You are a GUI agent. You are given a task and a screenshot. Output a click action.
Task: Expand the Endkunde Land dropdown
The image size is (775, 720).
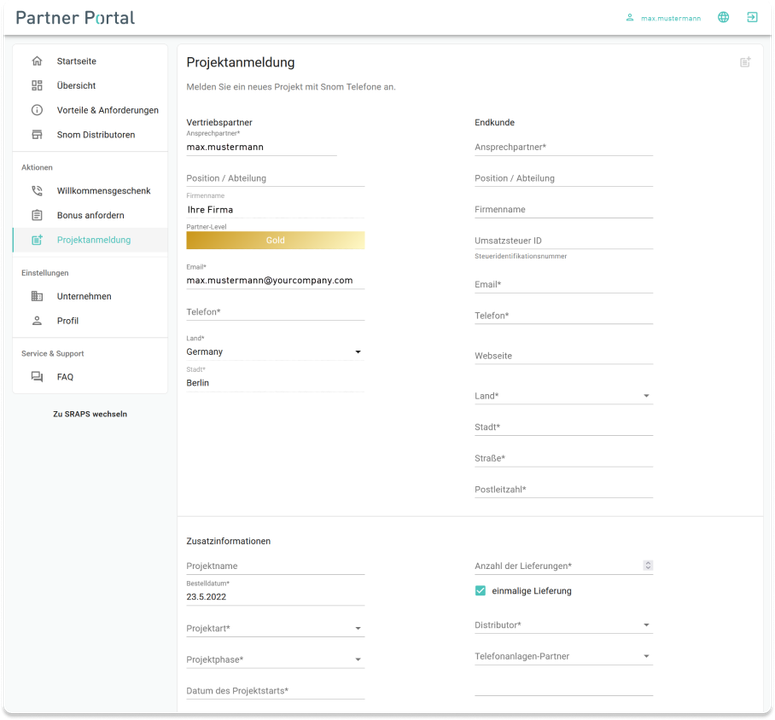tap(646, 396)
